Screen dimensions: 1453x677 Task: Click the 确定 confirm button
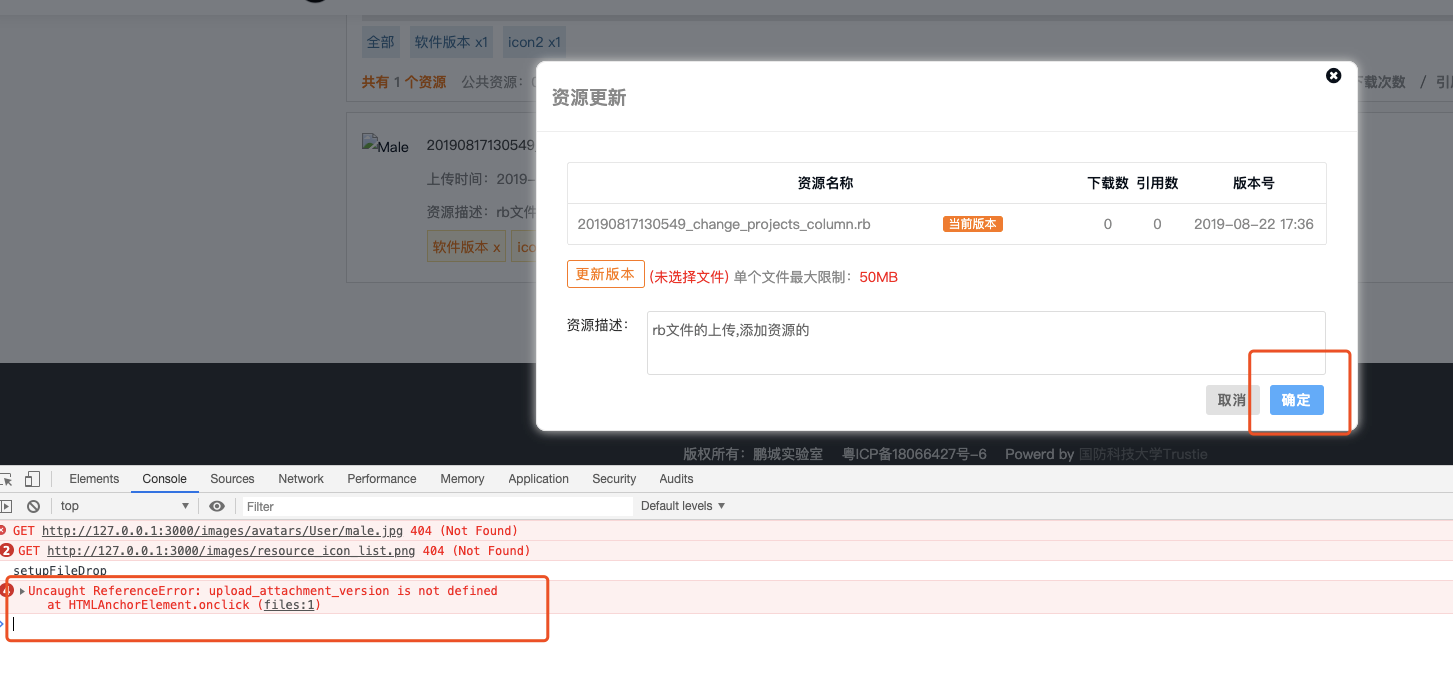1296,400
